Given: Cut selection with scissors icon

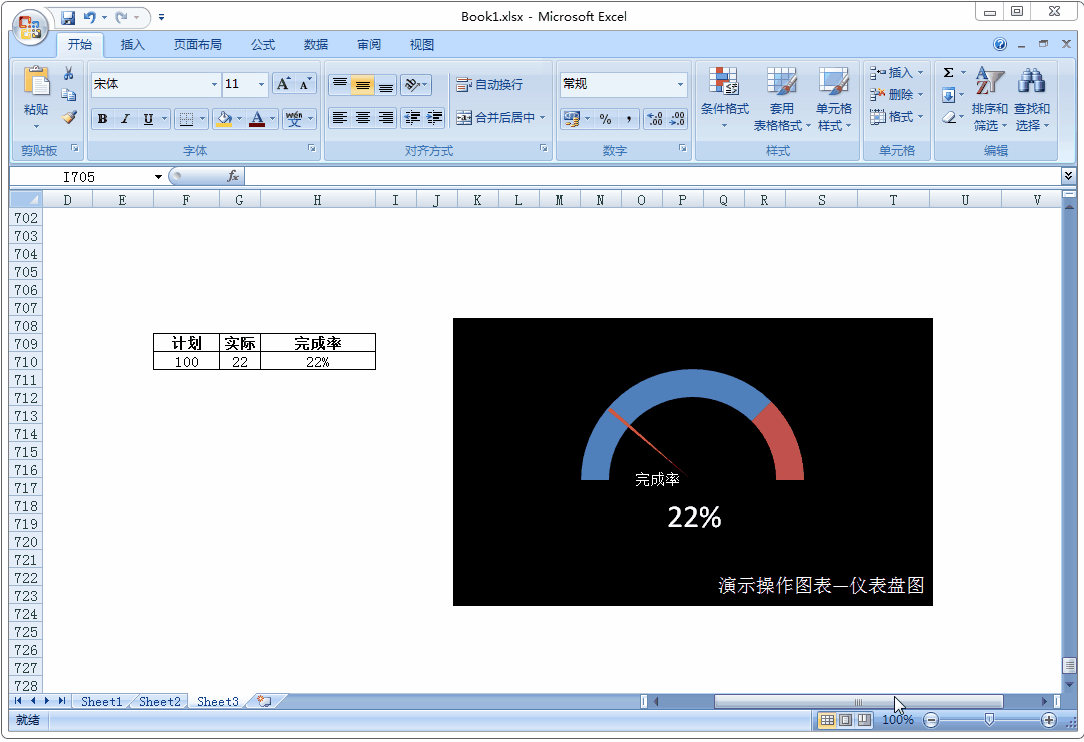Looking at the screenshot, I should point(68,74).
